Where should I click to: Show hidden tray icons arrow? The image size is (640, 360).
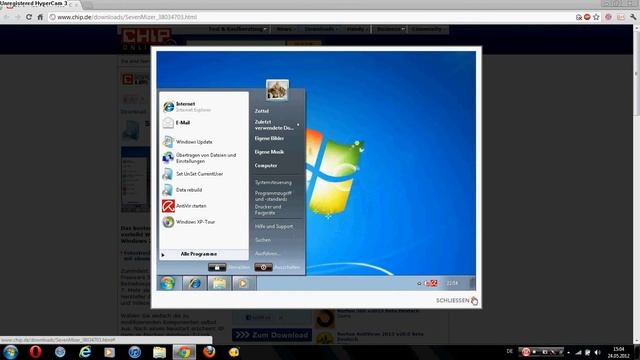(x=569, y=353)
